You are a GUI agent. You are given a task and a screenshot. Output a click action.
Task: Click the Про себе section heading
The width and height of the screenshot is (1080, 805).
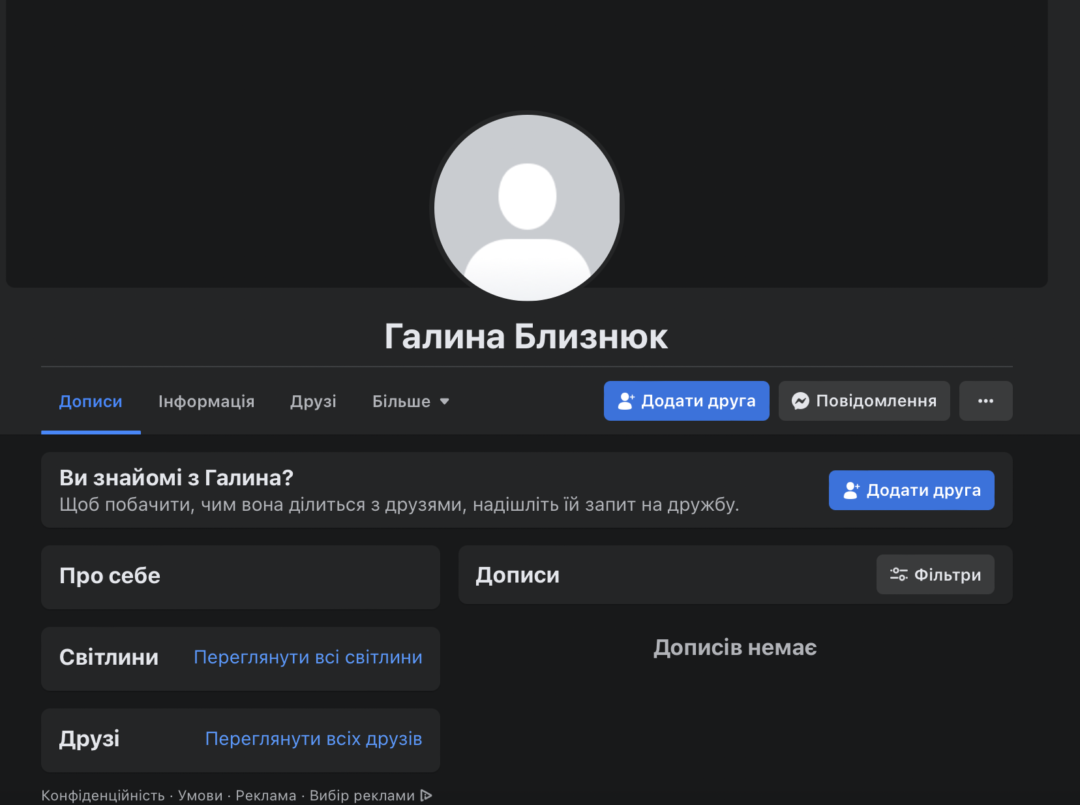coord(110,576)
